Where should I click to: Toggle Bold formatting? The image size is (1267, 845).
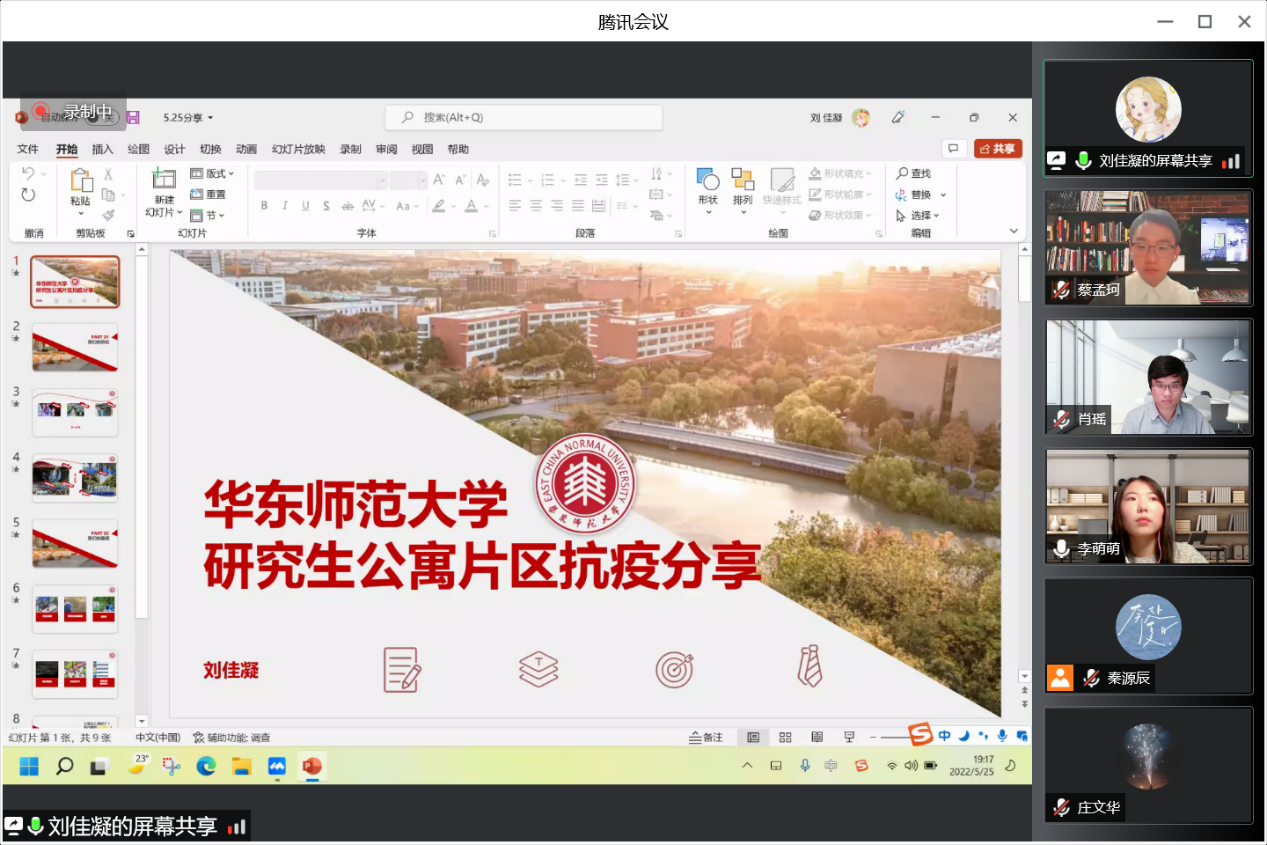264,206
